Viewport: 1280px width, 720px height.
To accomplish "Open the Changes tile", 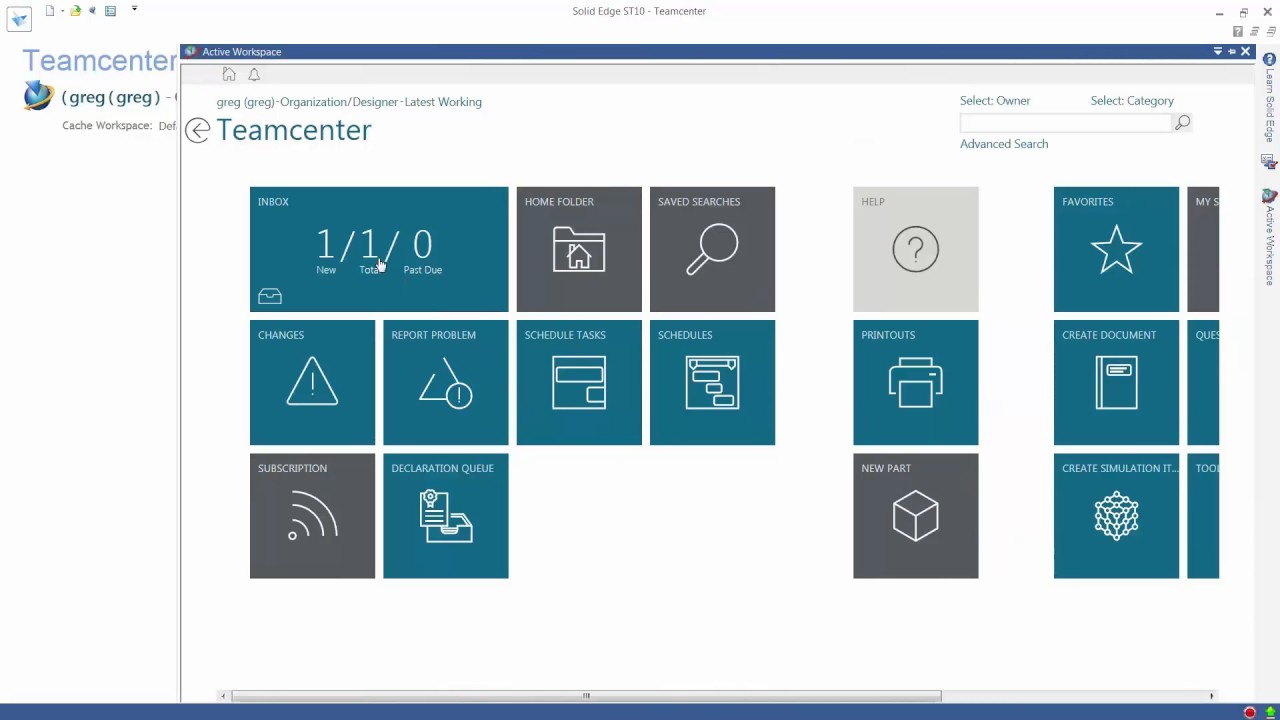I will point(312,382).
